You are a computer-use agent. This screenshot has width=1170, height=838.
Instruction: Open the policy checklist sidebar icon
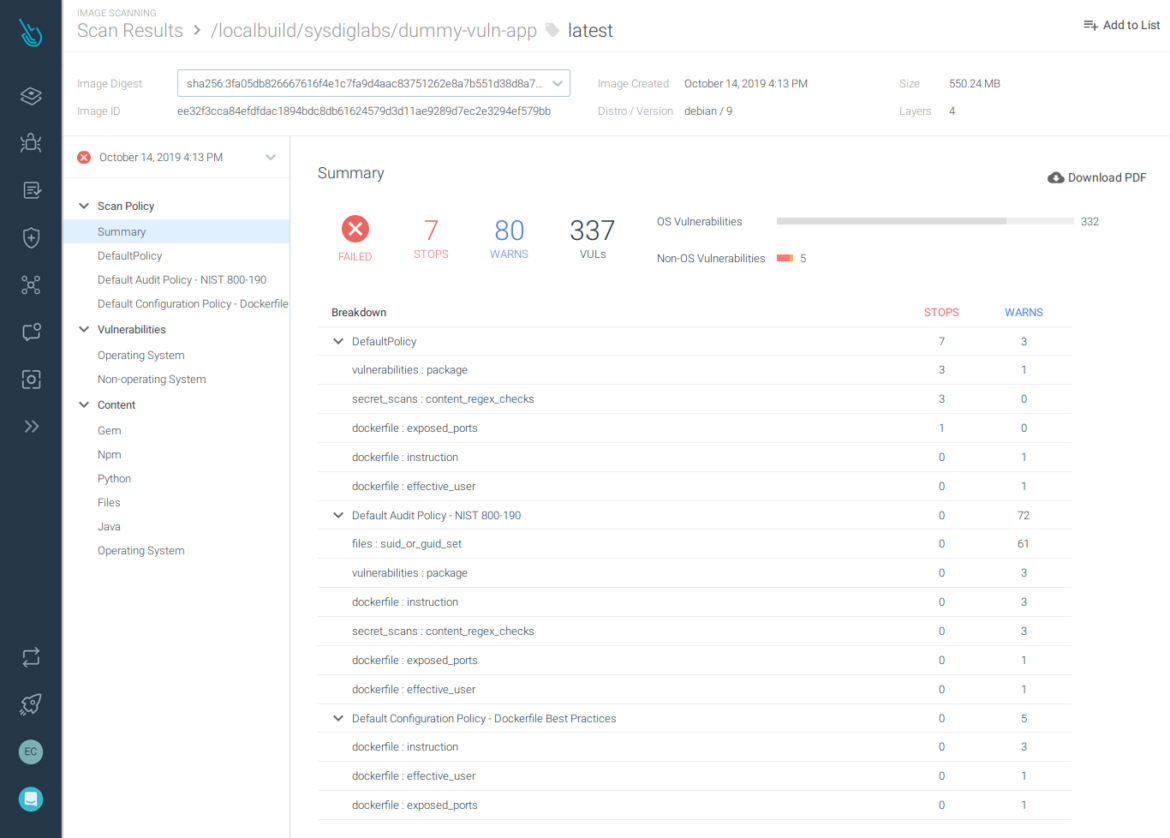click(x=31, y=190)
